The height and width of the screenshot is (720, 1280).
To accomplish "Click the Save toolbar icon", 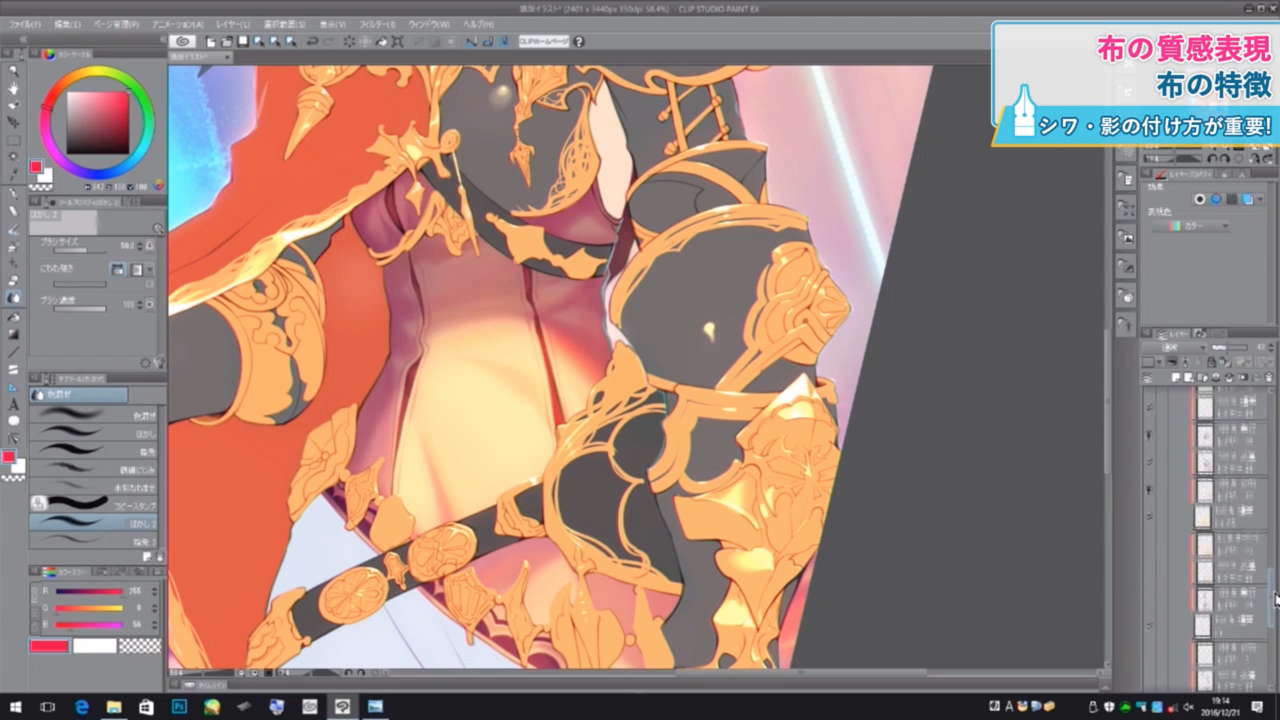I will (243, 41).
